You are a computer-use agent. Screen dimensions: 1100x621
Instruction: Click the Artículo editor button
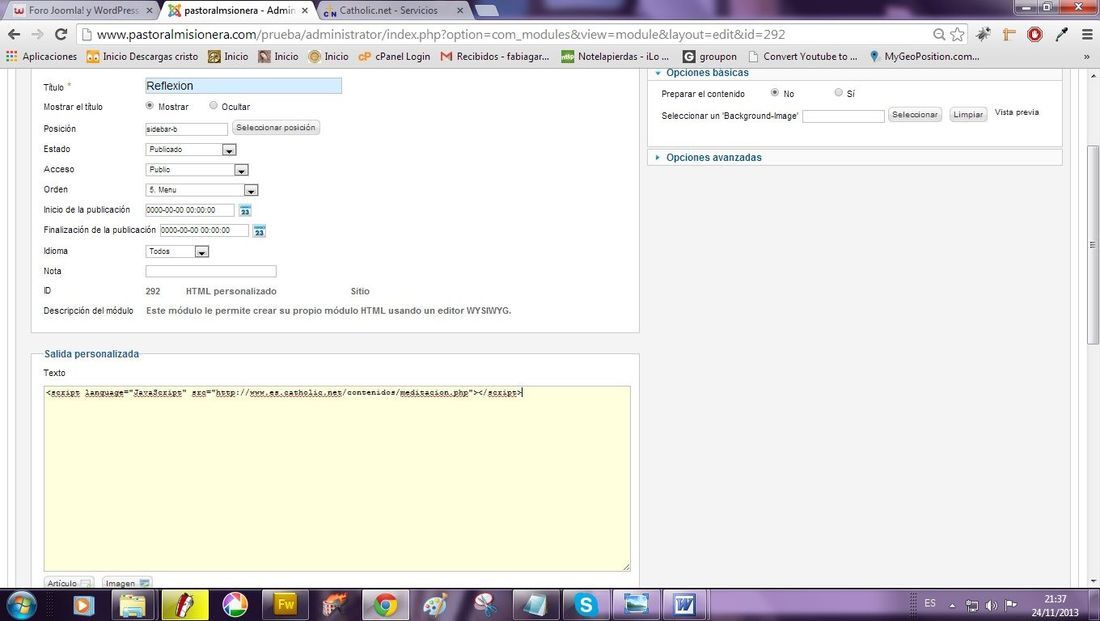(x=68, y=583)
